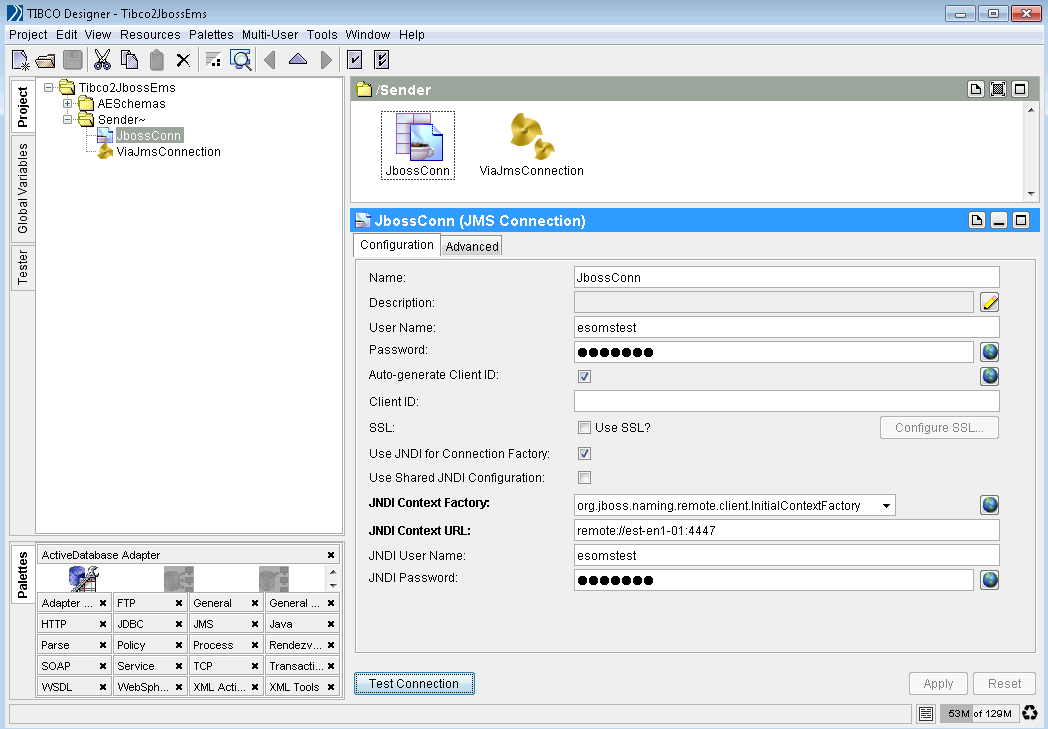Click the Open Project toolbar icon

coord(45,61)
